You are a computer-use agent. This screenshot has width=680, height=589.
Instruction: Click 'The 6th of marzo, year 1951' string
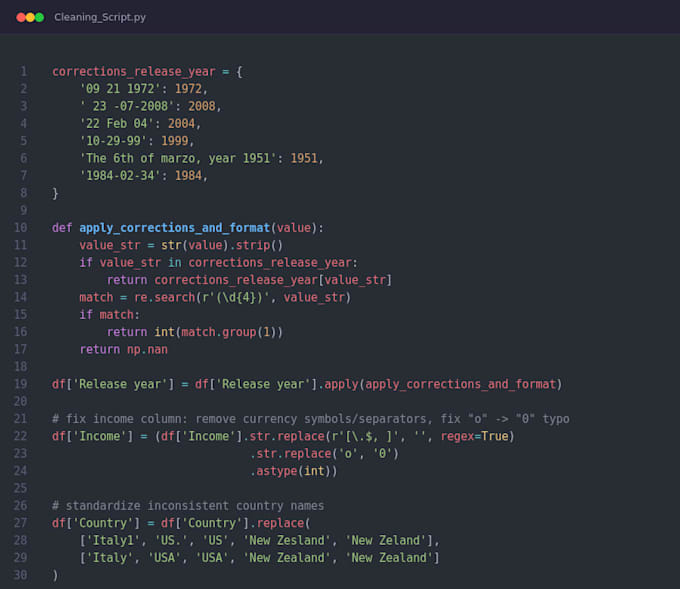[x=178, y=158]
